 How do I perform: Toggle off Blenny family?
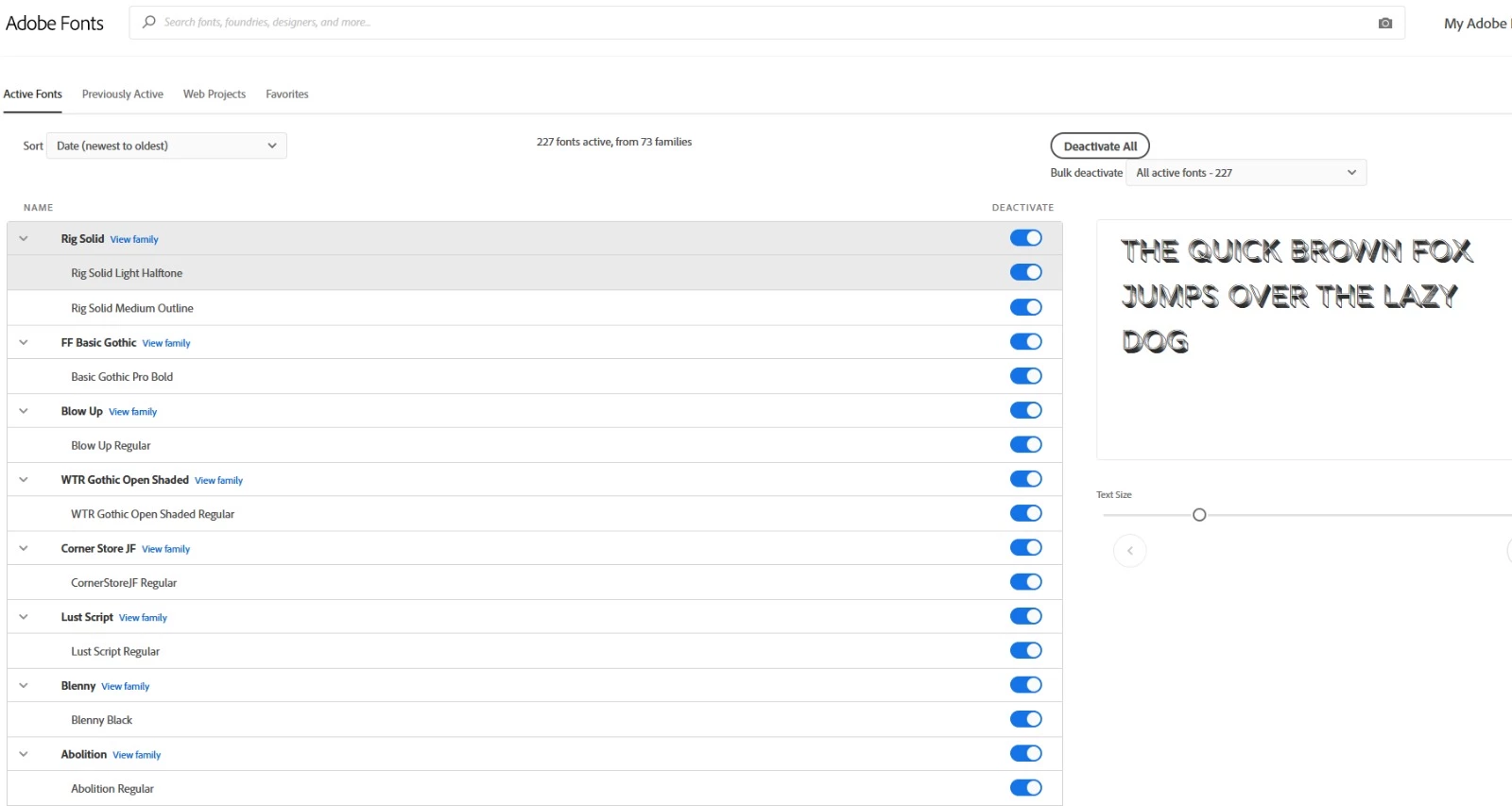pyautogui.click(x=1025, y=685)
